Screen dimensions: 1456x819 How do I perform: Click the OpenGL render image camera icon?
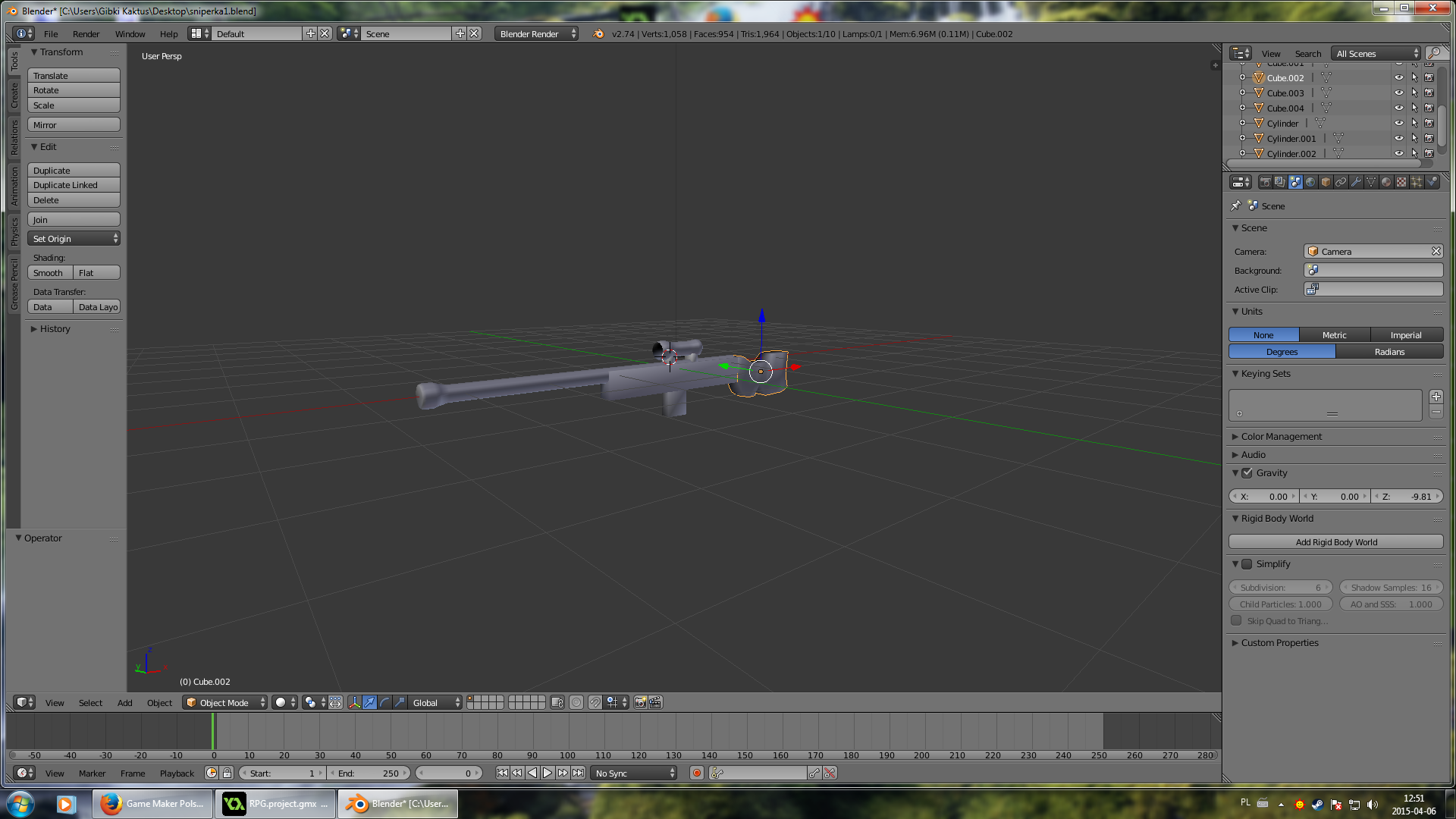640,703
